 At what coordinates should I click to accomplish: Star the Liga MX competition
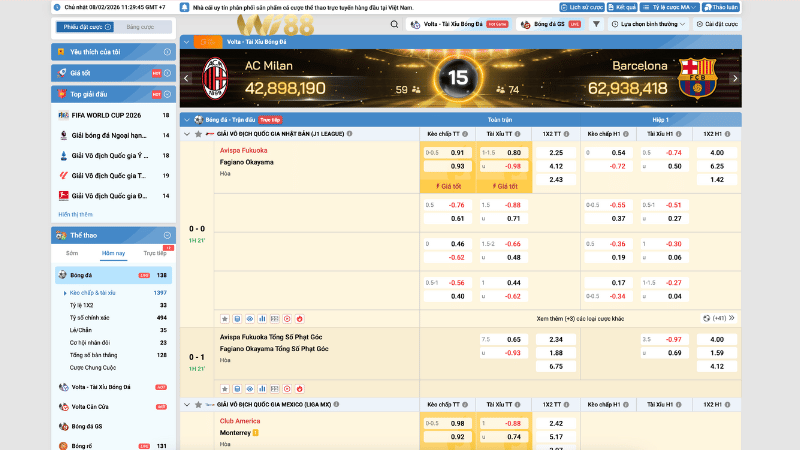(198, 405)
